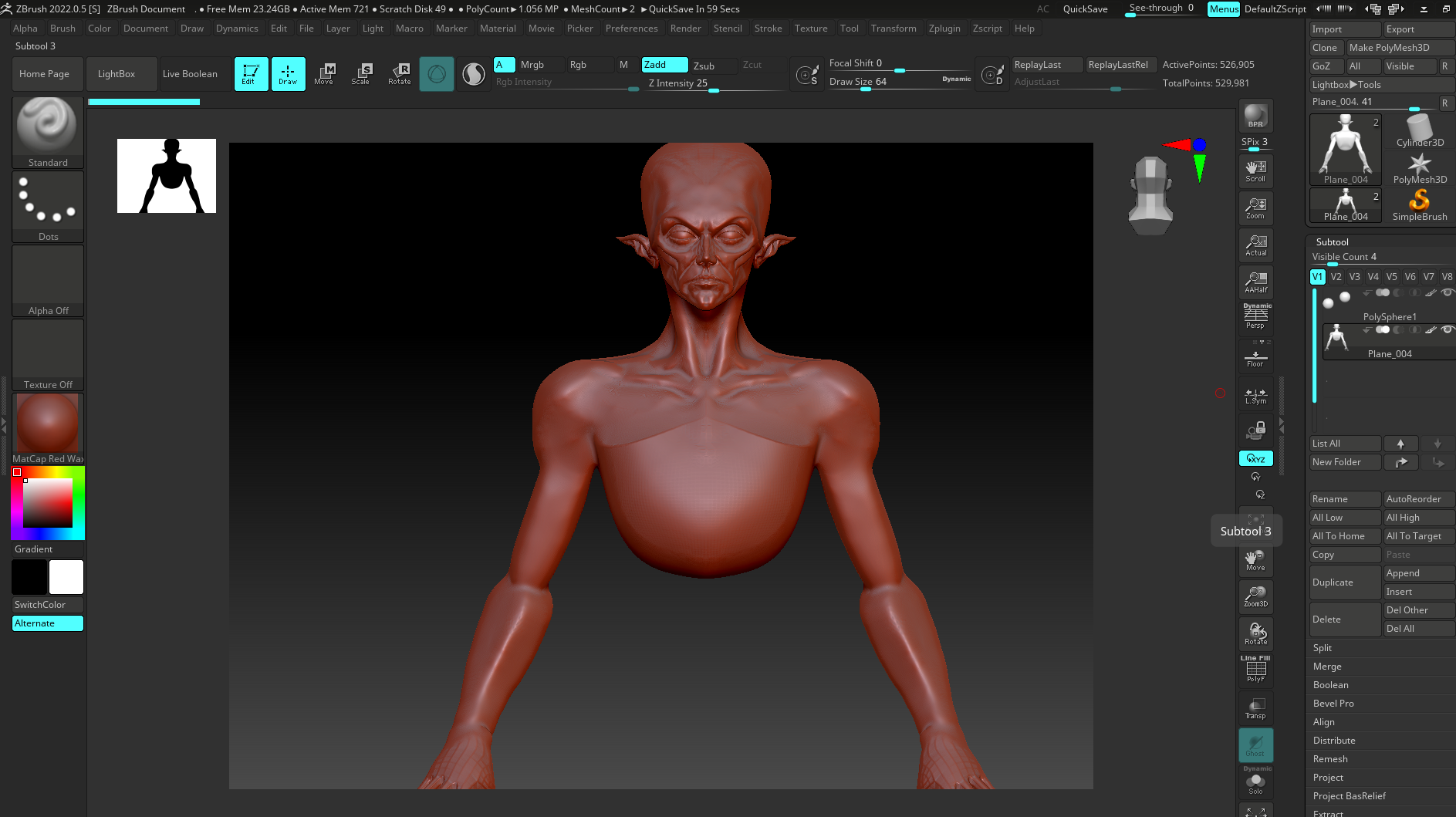The height and width of the screenshot is (817, 1456).
Task: Activate Solo mode icon
Action: [x=1255, y=783]
